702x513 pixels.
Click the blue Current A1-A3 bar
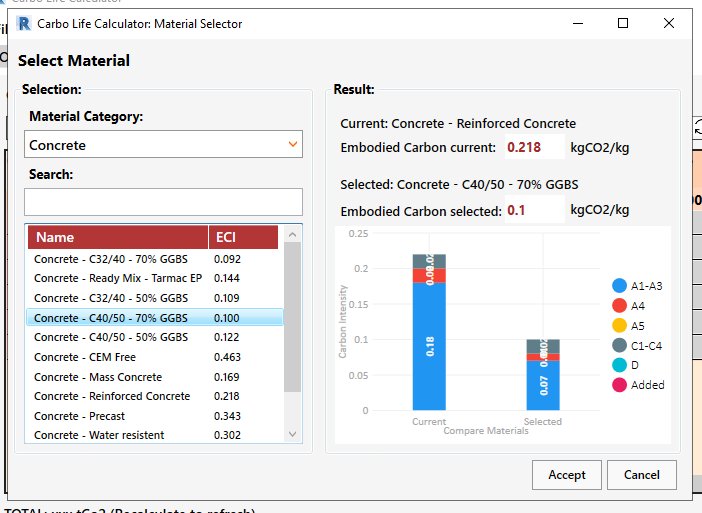(x=429, y=346)
